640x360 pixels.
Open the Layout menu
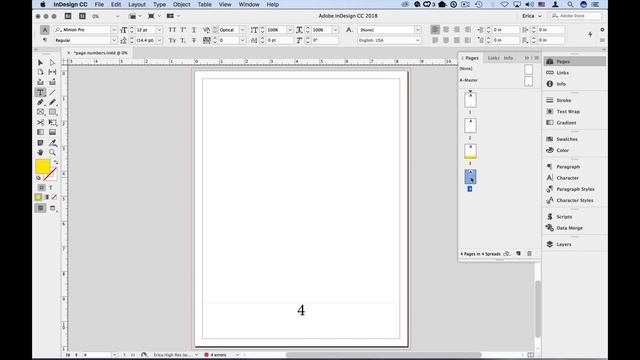(x=137, y=4)
